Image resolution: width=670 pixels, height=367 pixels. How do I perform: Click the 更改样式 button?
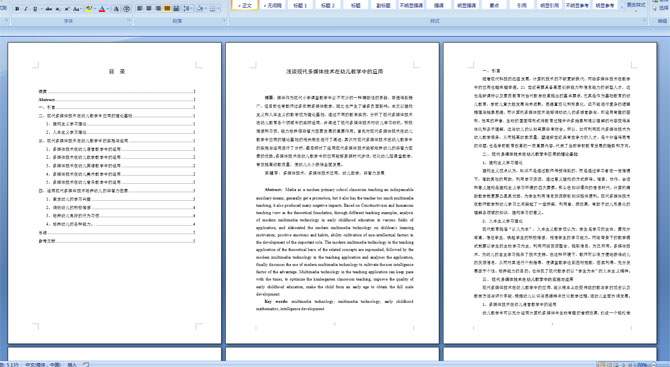click(x=636, y=6)
